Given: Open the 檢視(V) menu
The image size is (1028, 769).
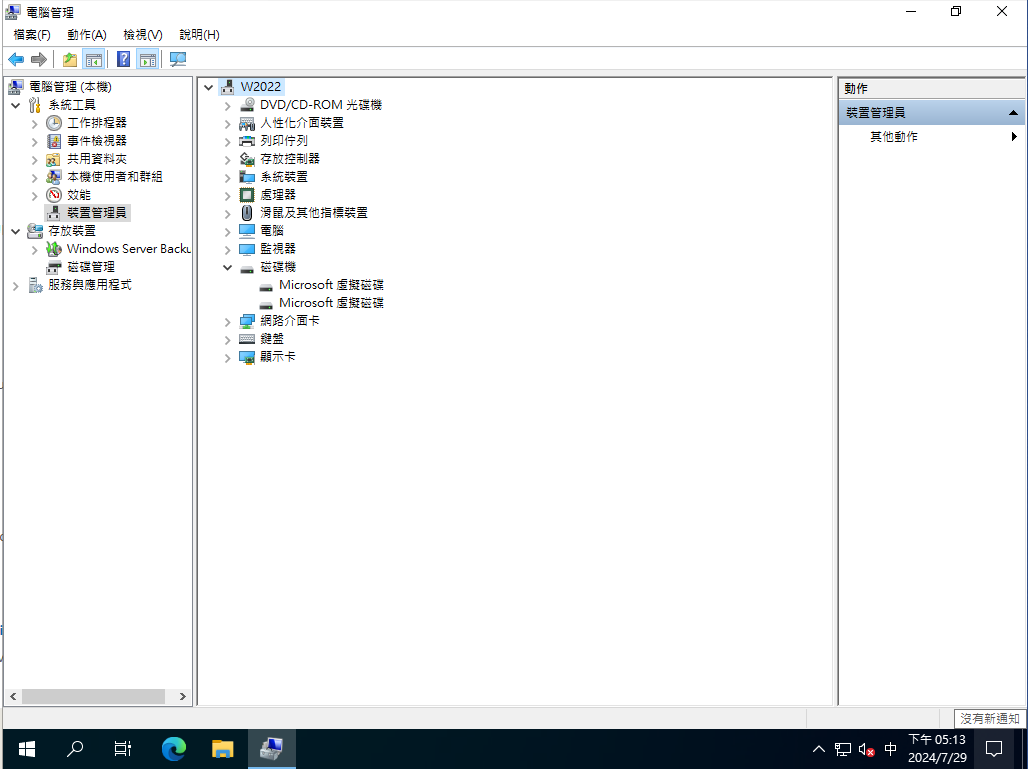Looking at the screenshot, I should pyautogui.click(x=143, y=35).
